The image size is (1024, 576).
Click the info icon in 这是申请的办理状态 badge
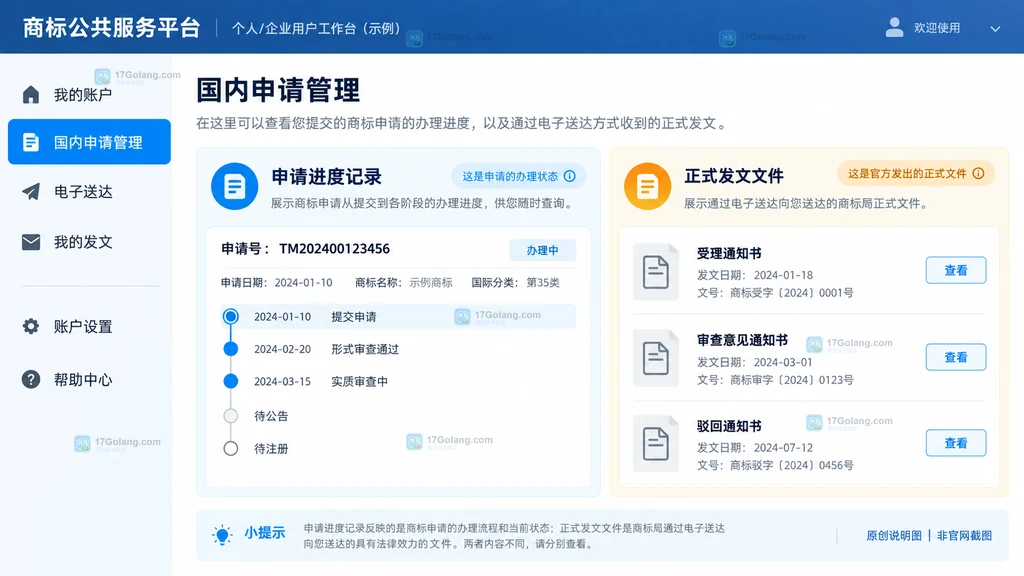coord(569,176)
